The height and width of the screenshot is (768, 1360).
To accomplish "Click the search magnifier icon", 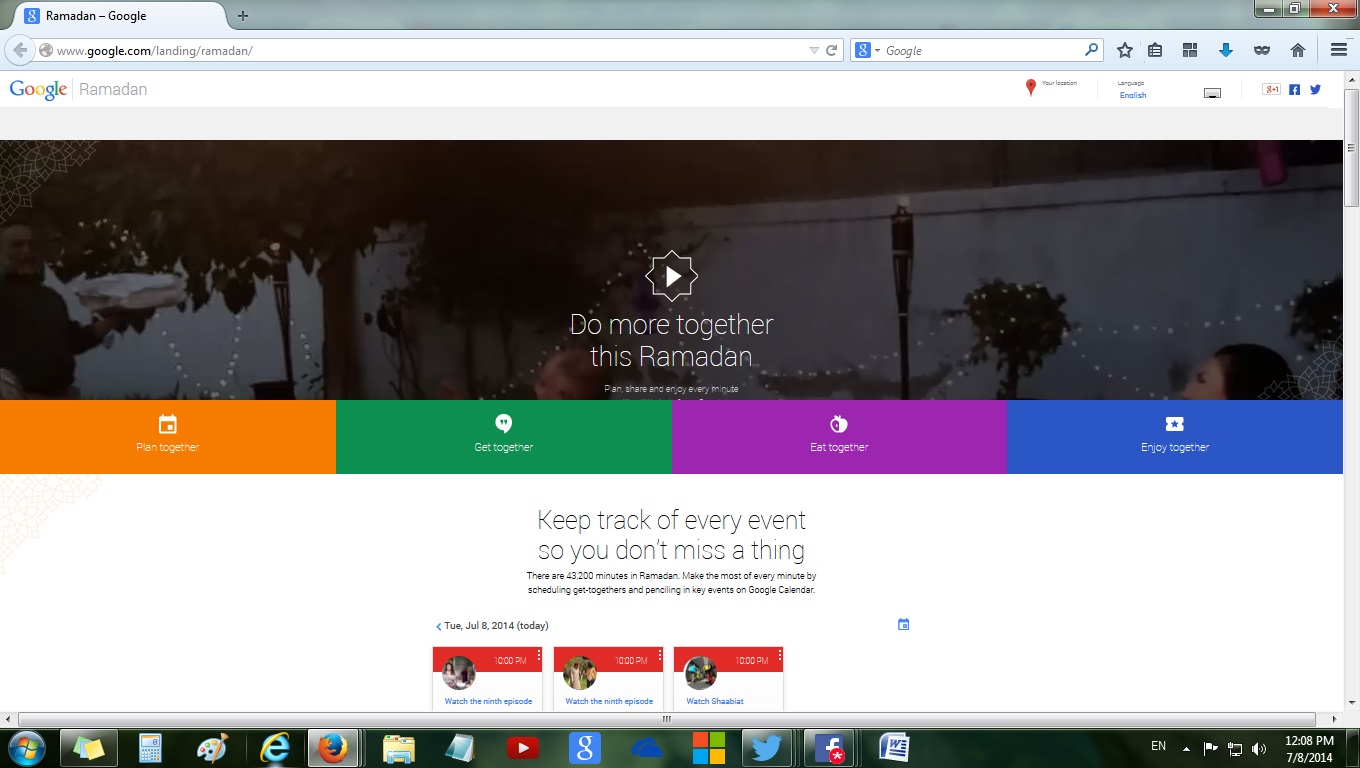I will 1092,50.
